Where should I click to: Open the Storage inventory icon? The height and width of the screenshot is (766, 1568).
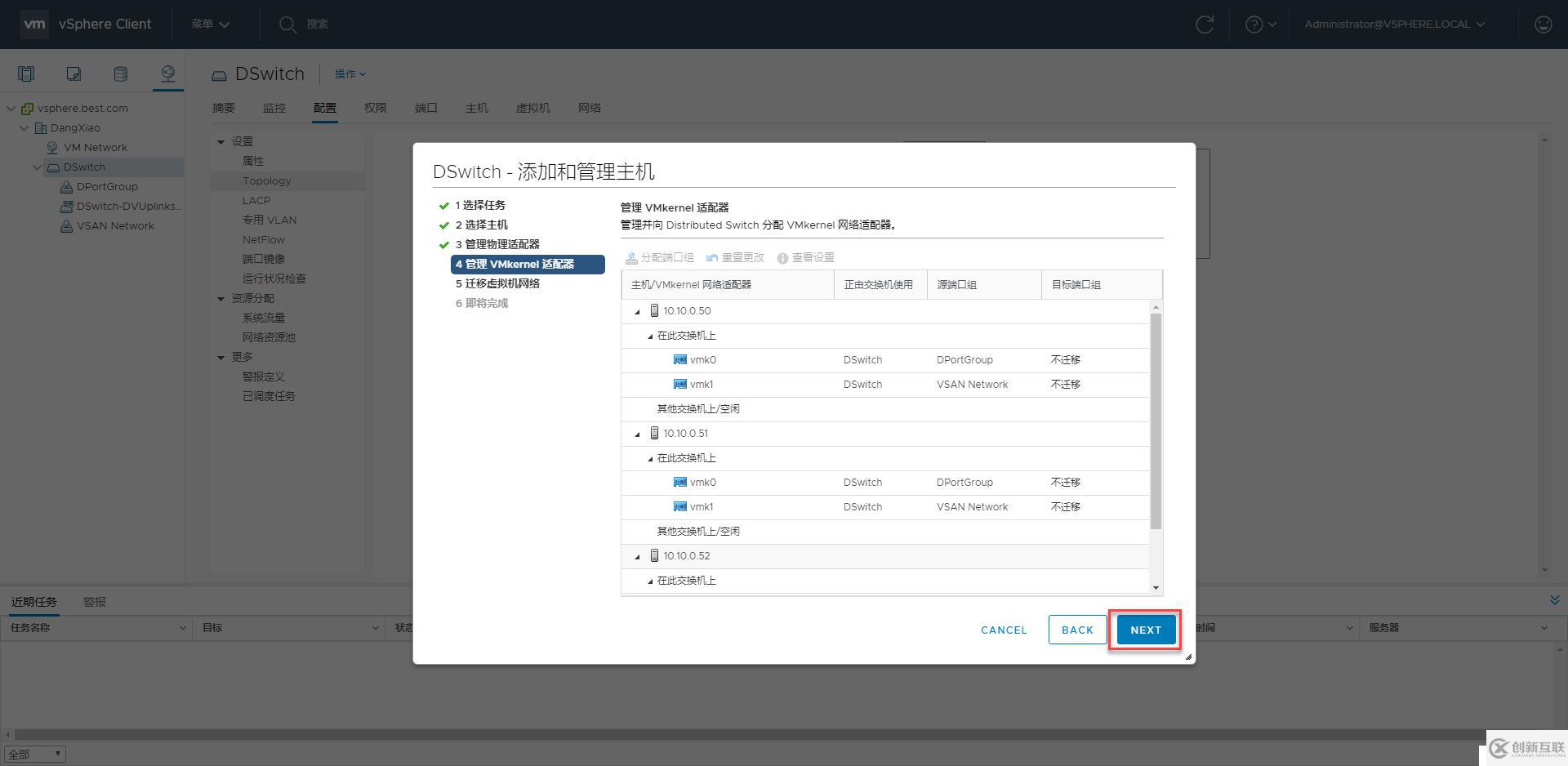(x=120, y=74)
